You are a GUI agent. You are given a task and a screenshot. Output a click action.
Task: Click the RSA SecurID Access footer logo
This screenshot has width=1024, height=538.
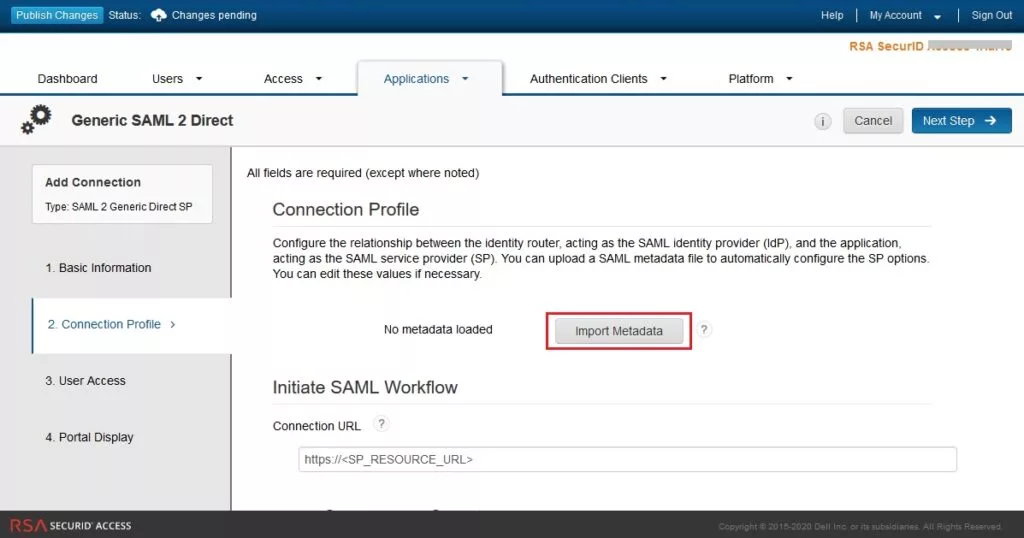click(x=71, y=526)
